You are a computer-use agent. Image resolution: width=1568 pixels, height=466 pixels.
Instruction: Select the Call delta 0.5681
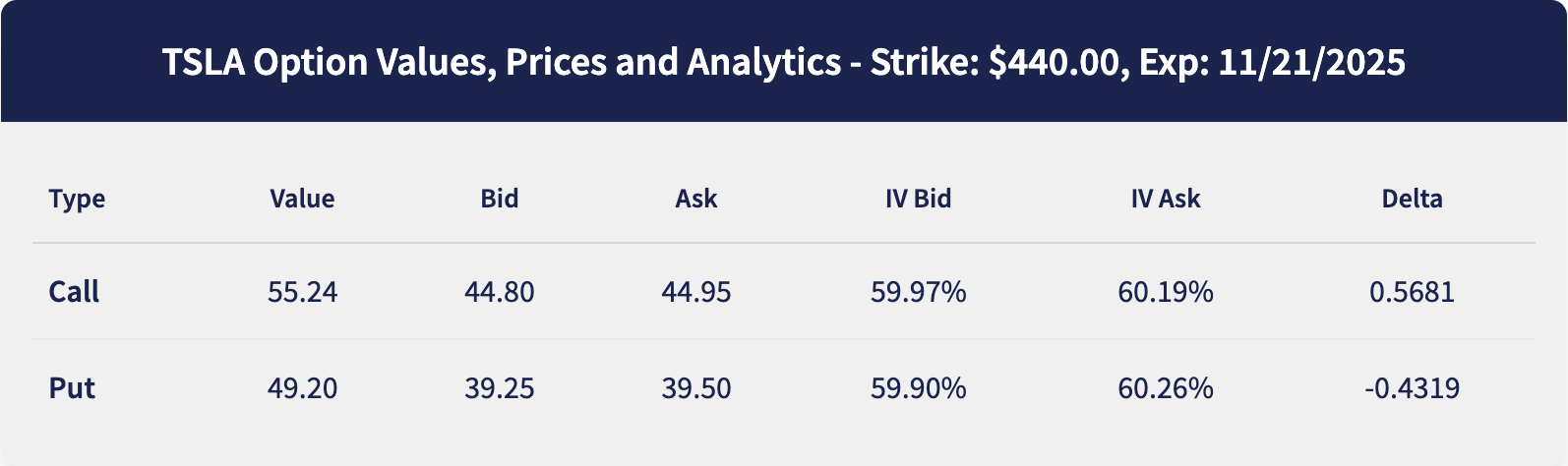point(1412,292)
